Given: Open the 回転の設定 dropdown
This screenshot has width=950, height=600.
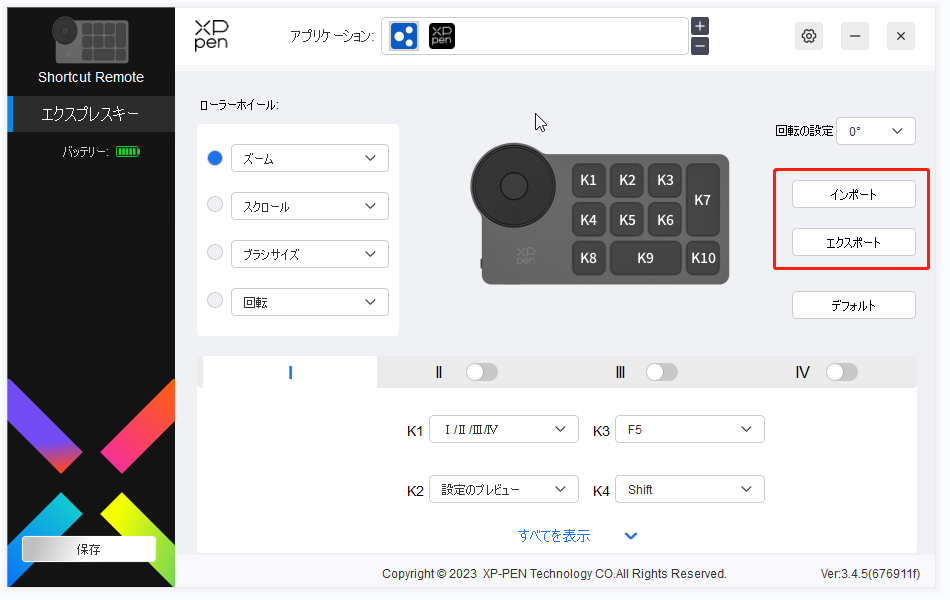Looking at the screenshot, I should point(875,131).
